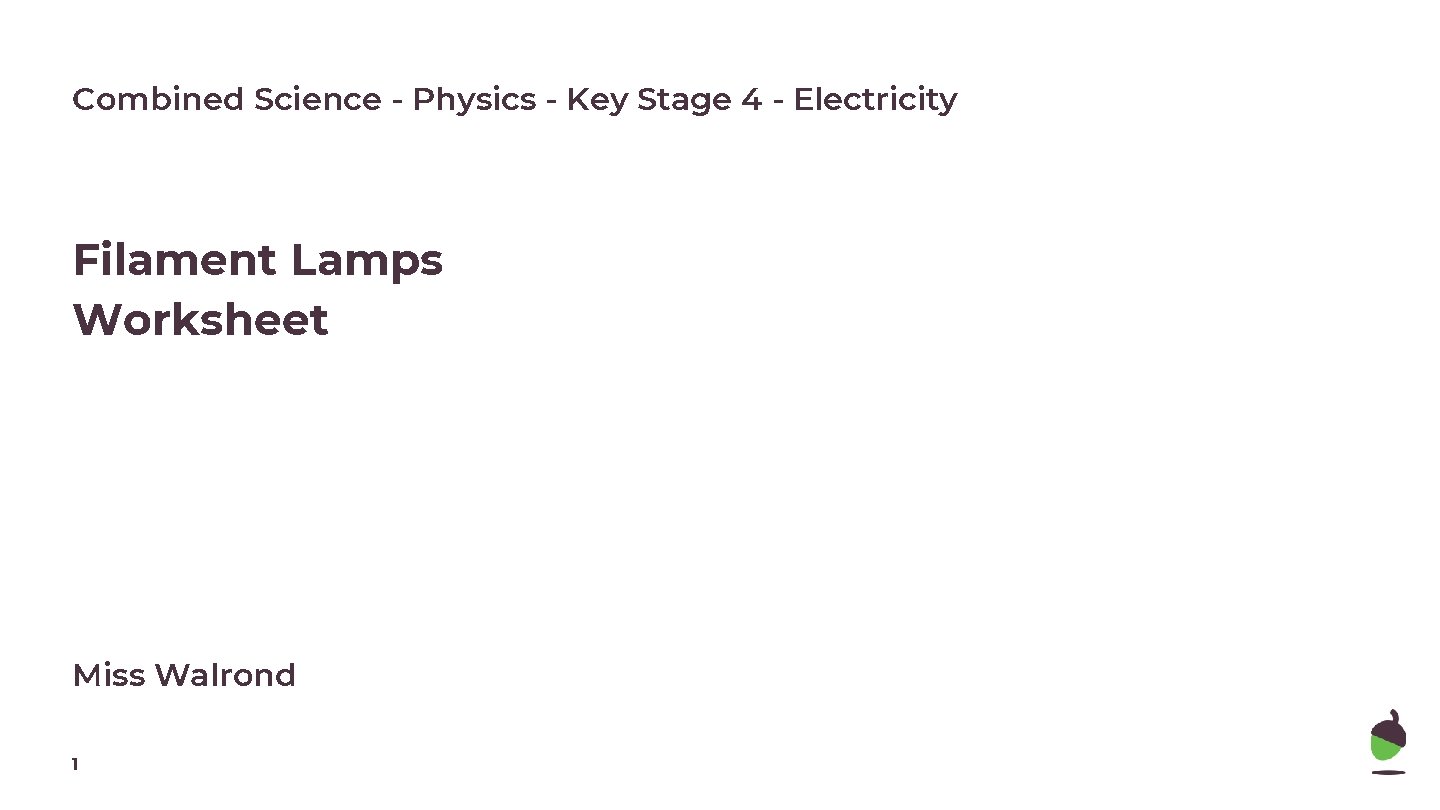This screenshot has width=1440, height=810.
Task: Click the shadow line beneath the acorn
Action: [1388, 772]
